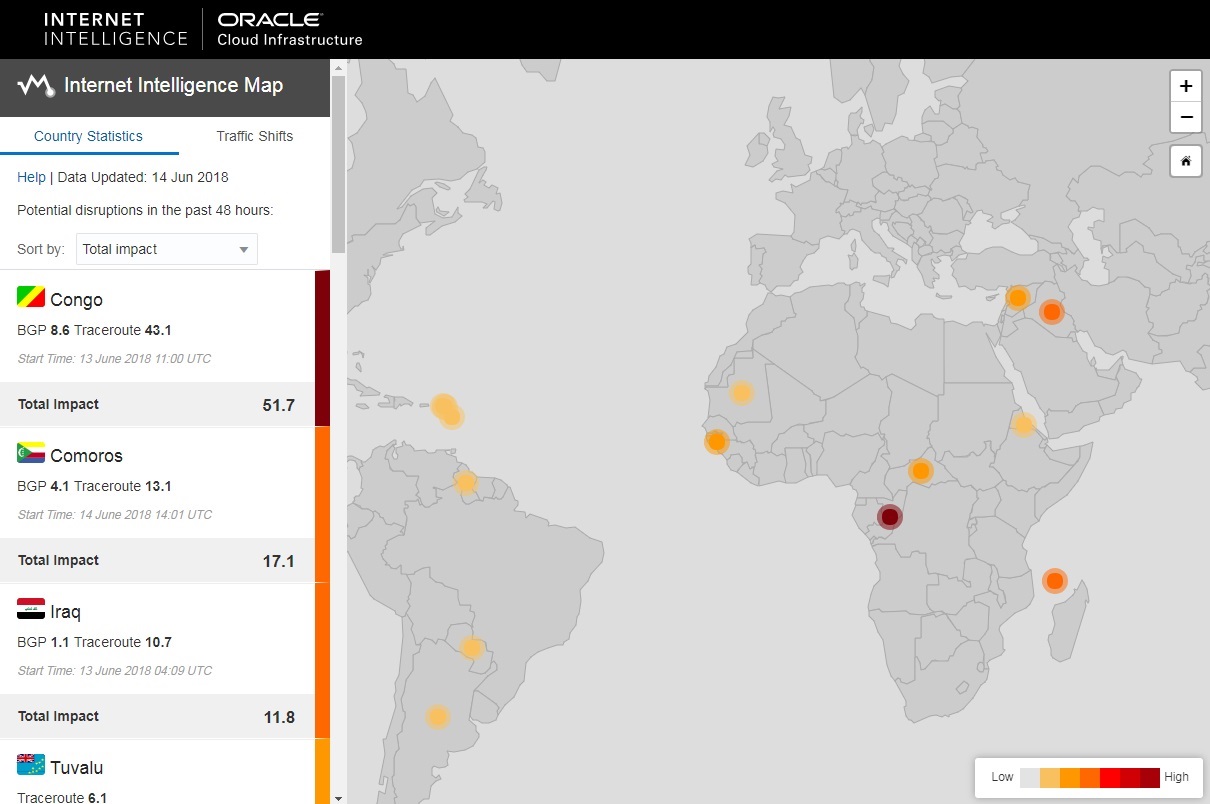Click the yellow marker over Senegal
Image resolution: width=1210 pixels, height=804 pixels.
click(x=716, y=439)
